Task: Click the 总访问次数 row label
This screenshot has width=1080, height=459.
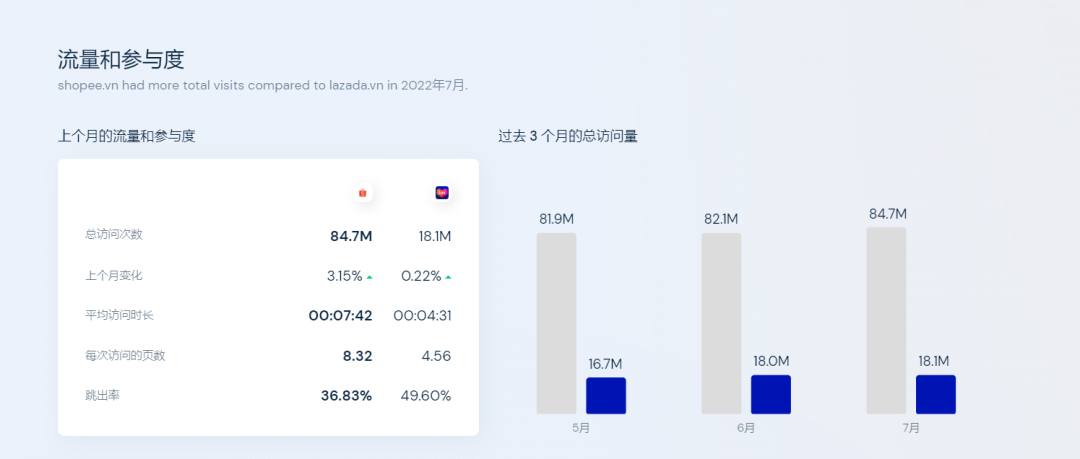Action: pyautogui.click(x=114, y=234)
